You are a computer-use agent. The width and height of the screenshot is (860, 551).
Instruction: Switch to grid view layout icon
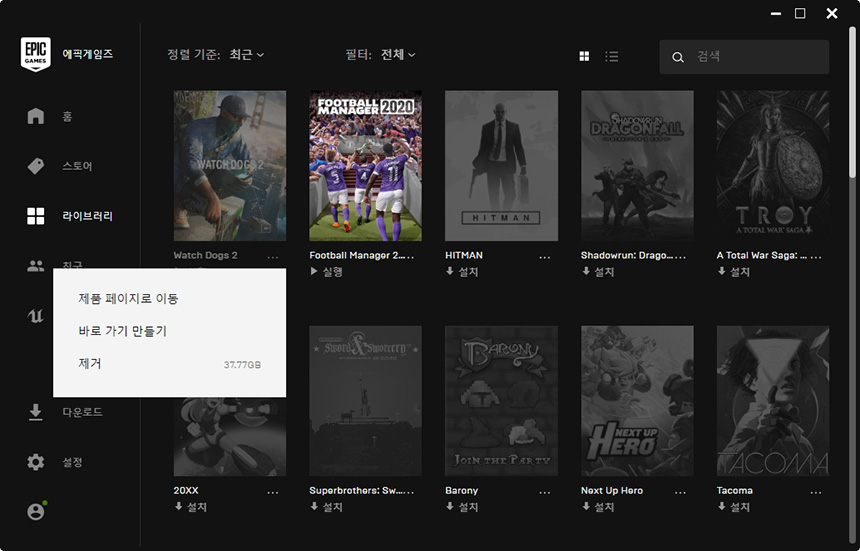click(584, 56)
